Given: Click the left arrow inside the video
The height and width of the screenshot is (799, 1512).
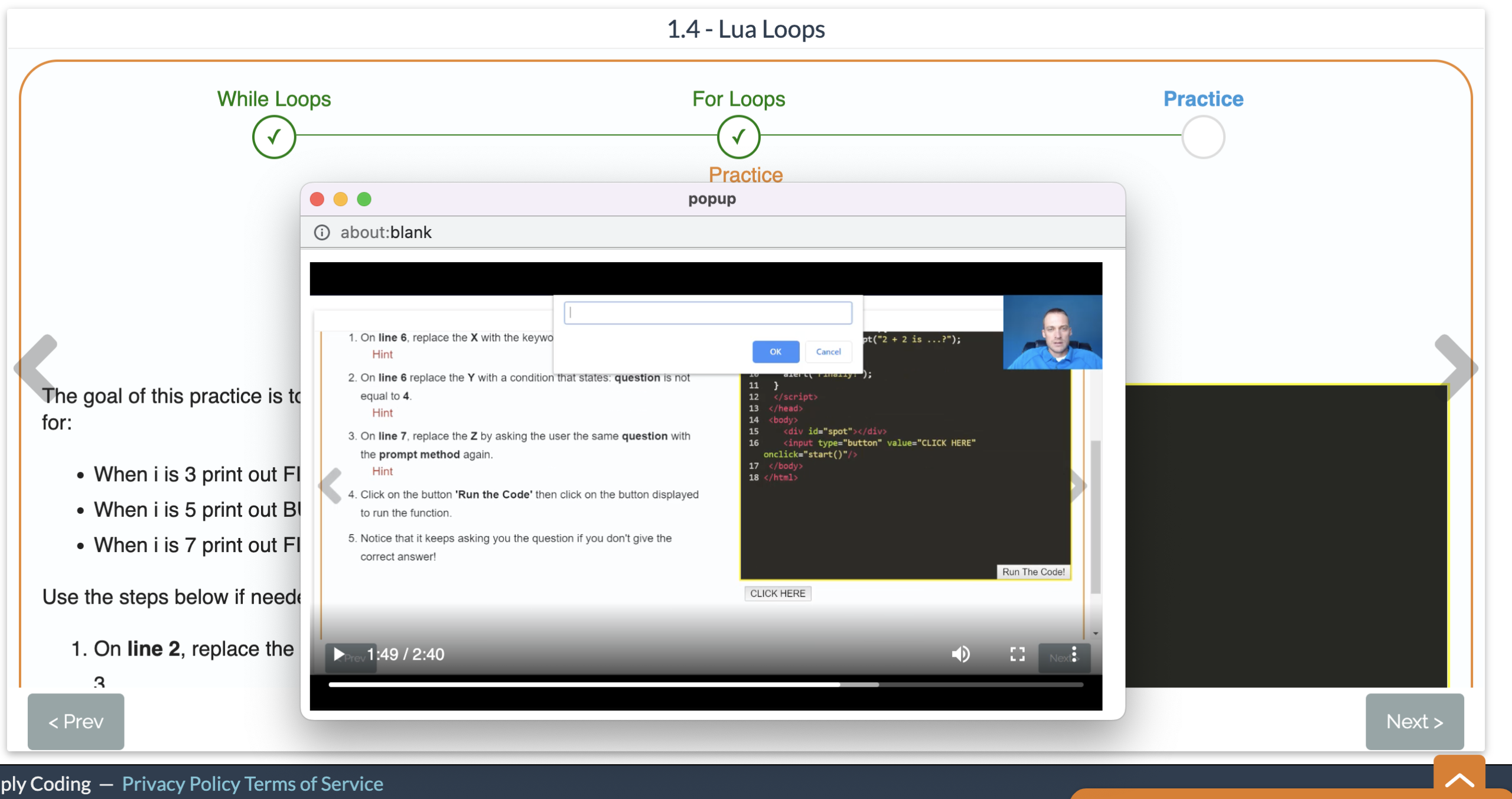Looking at the screenshot, I should [x=331, y=486].
